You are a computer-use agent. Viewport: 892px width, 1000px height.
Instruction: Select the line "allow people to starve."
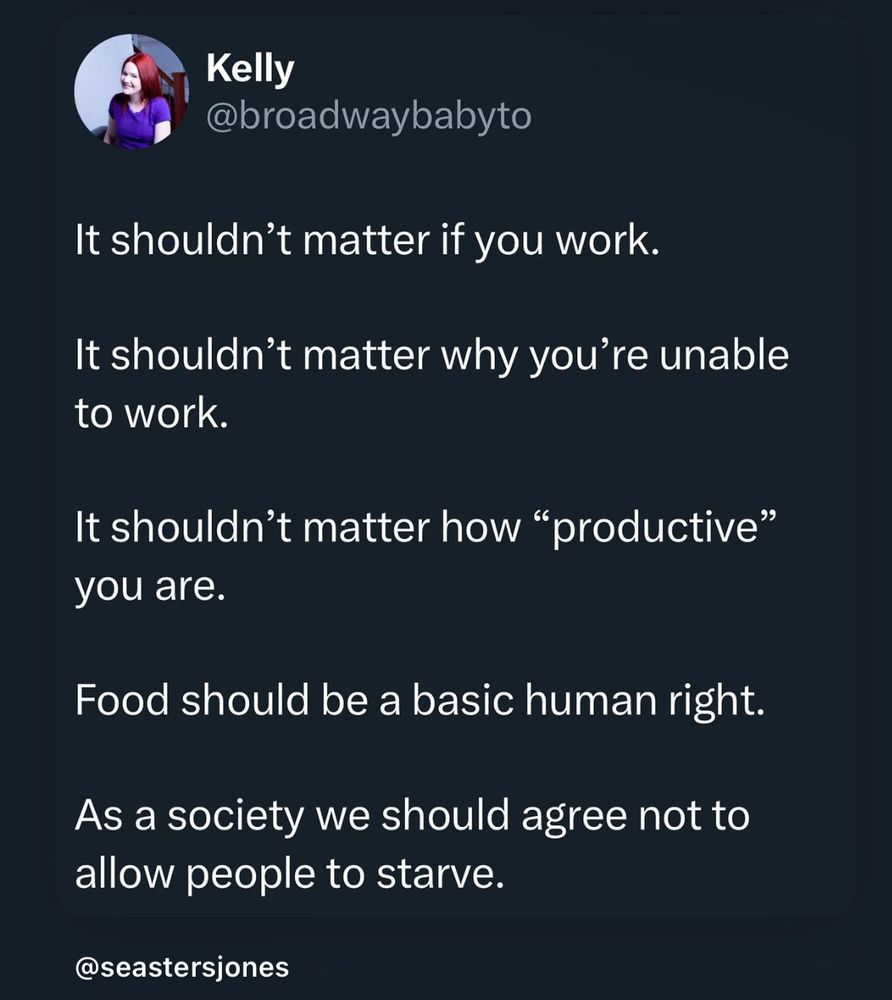[290, 874]
